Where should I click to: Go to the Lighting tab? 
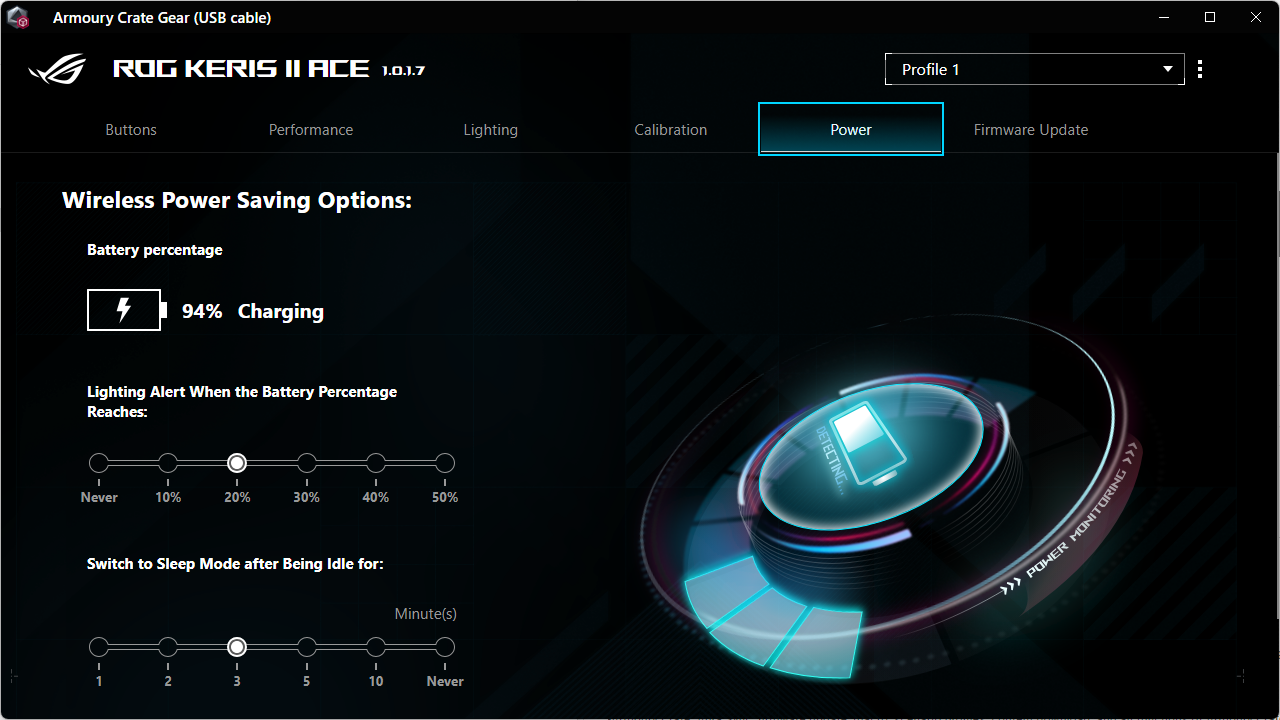click(491, 130)
